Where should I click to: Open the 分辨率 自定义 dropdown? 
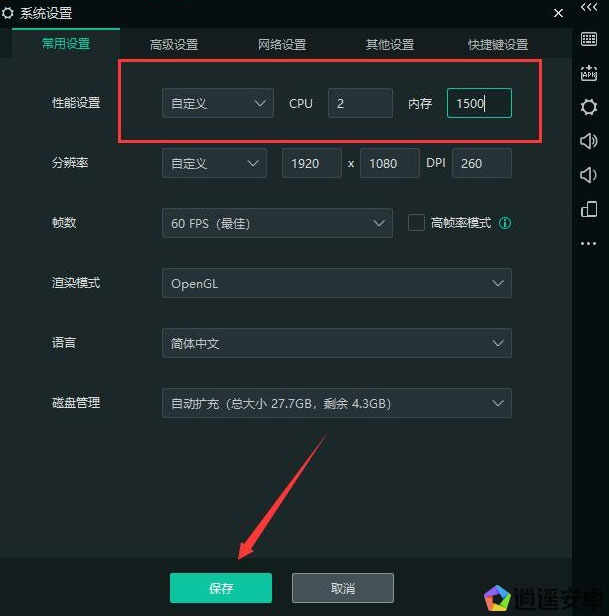pyautogui.click(x=215, y=163)
